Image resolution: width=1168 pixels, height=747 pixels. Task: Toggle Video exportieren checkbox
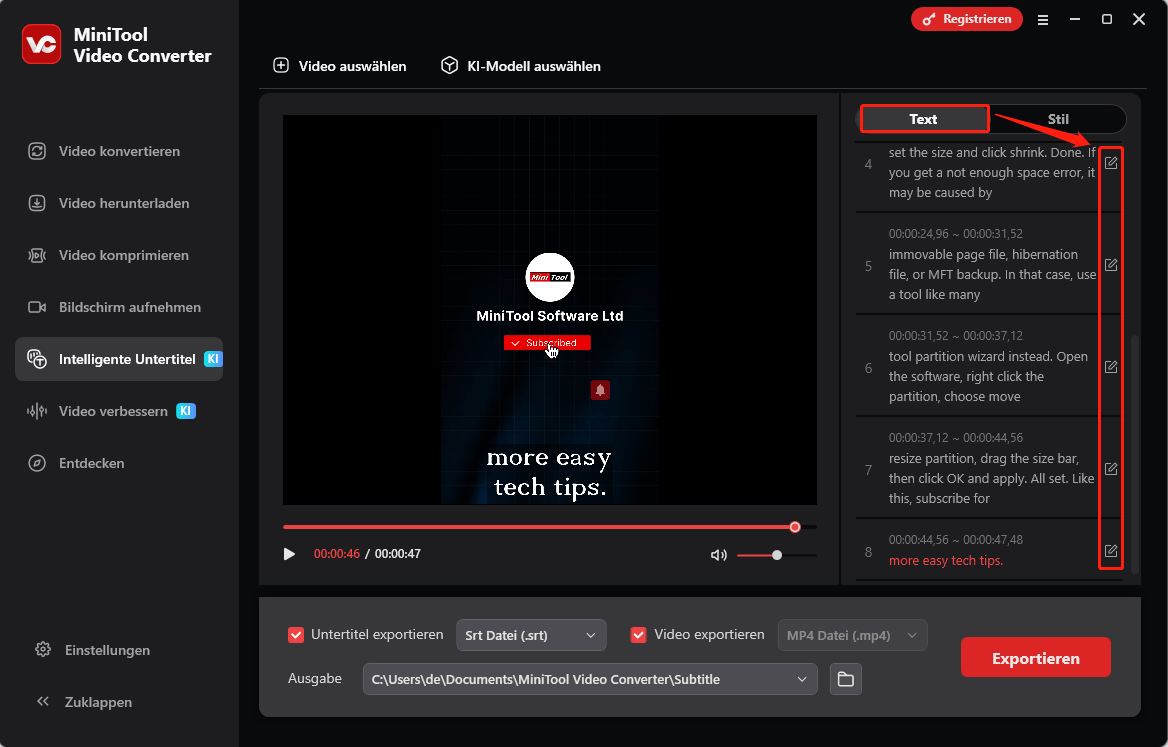pyautogui.click(x=638, y=635)
